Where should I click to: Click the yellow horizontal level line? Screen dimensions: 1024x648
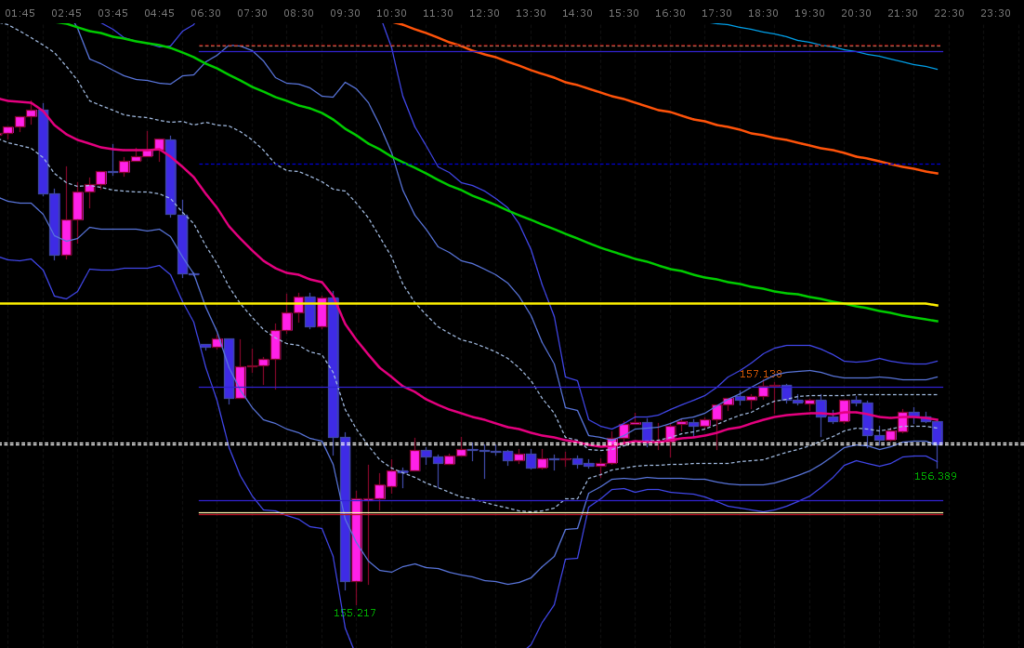coord(469,304)
